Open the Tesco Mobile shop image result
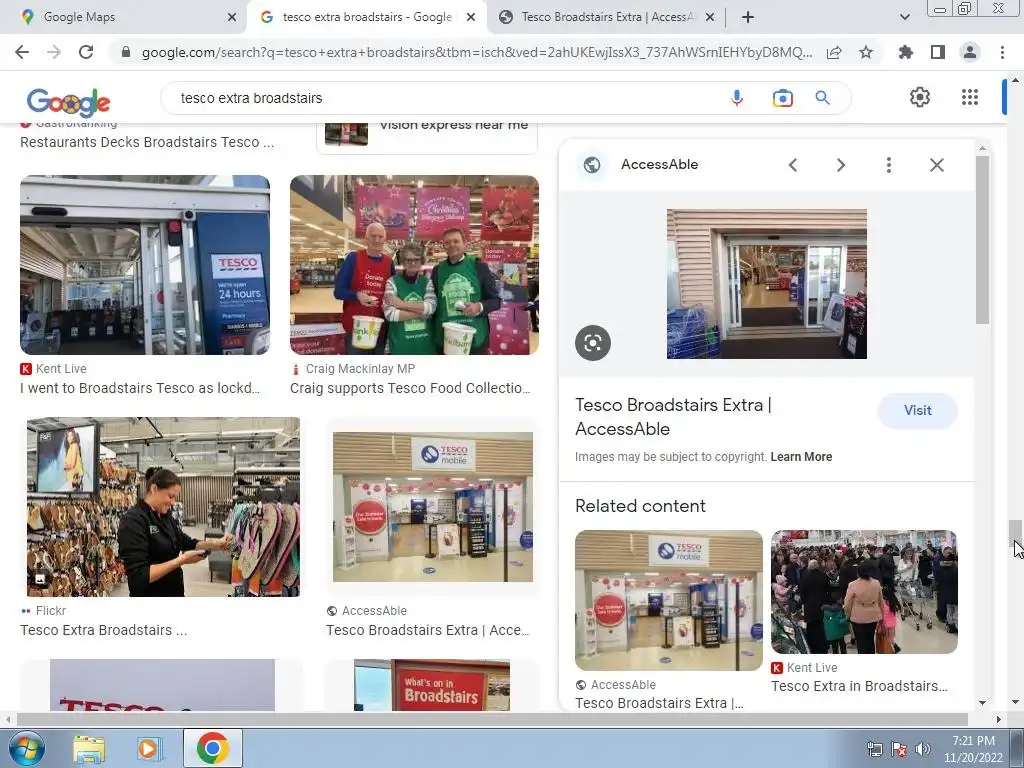Screen dimensions: 1024x768 (x=433, y=507)
